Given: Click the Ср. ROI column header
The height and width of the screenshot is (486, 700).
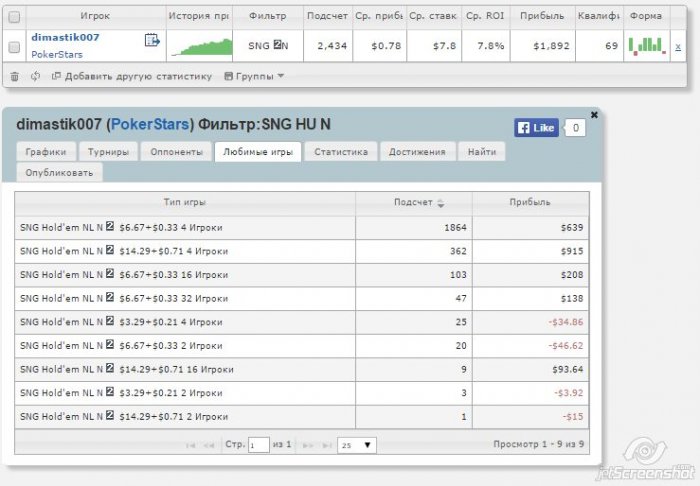Looking at the screenshot, I should (x=486, y=16).
